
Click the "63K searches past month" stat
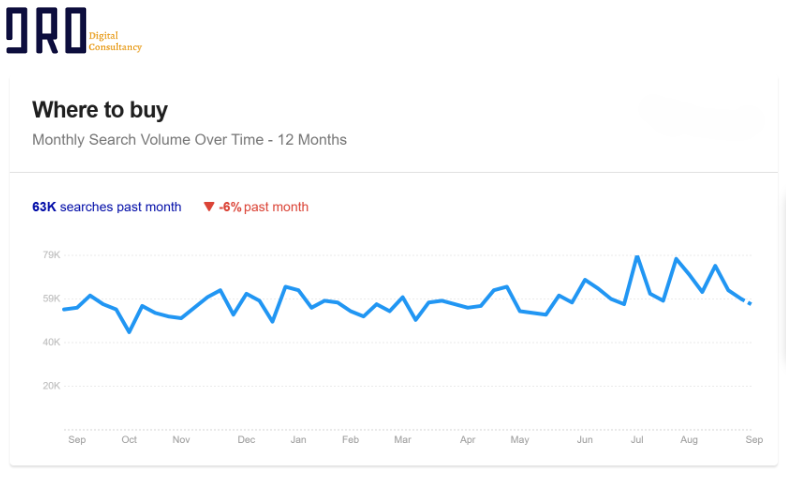point(107,207)
